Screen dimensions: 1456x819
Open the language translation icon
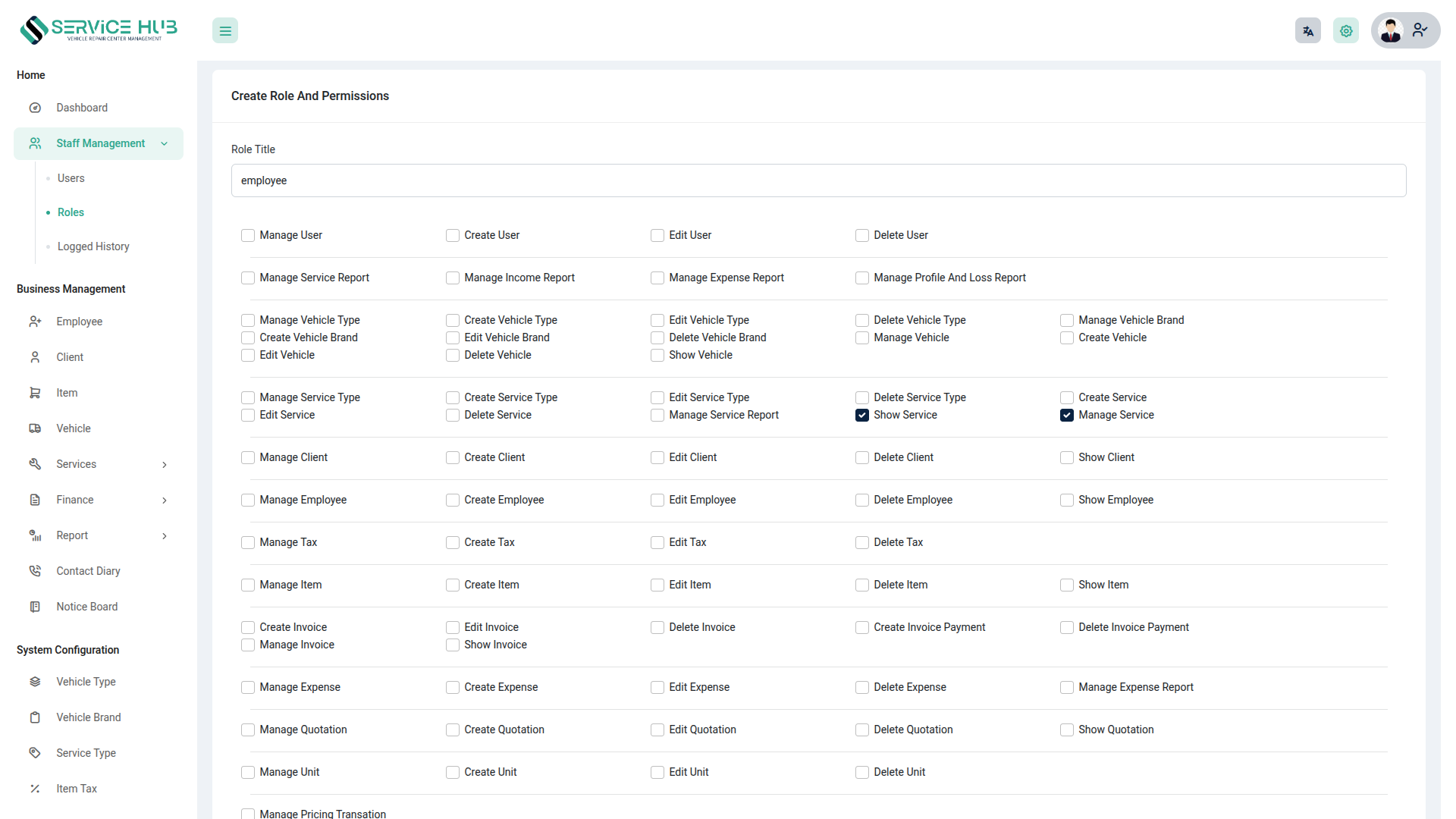pyautogui.click(x=1307, y=31)
